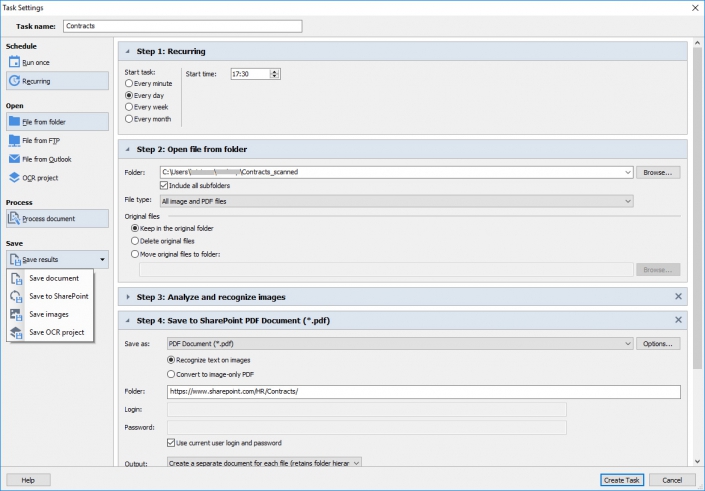
Task: Select Delete original files option
Action: [135, 241]
